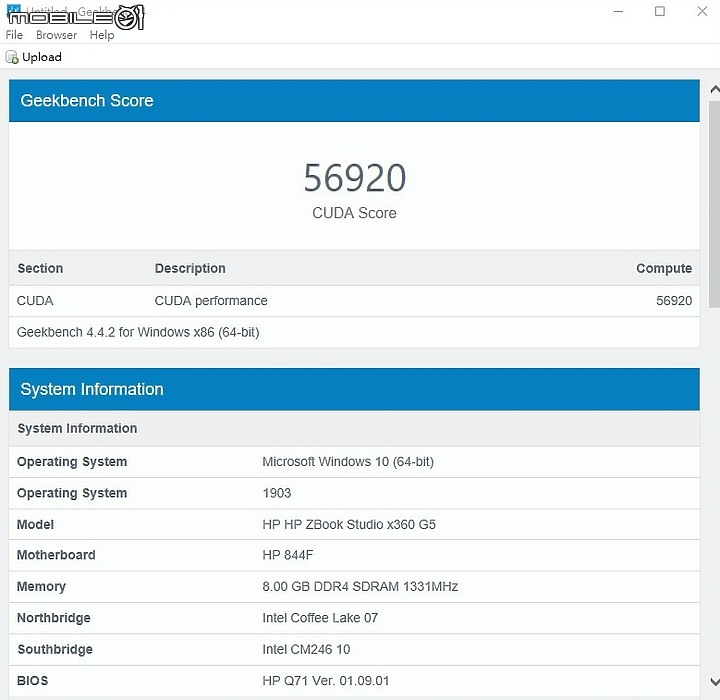The height and width of the screenshot is (700, 720).
Task: Click Microsoft Windows 10 (64-bit) value
Action: pos(348,462)
